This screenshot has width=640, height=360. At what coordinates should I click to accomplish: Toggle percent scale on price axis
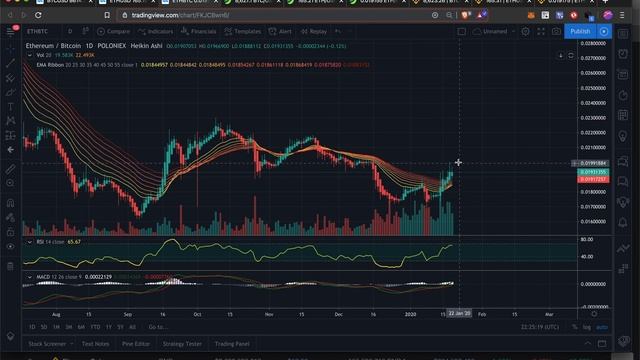575,327
